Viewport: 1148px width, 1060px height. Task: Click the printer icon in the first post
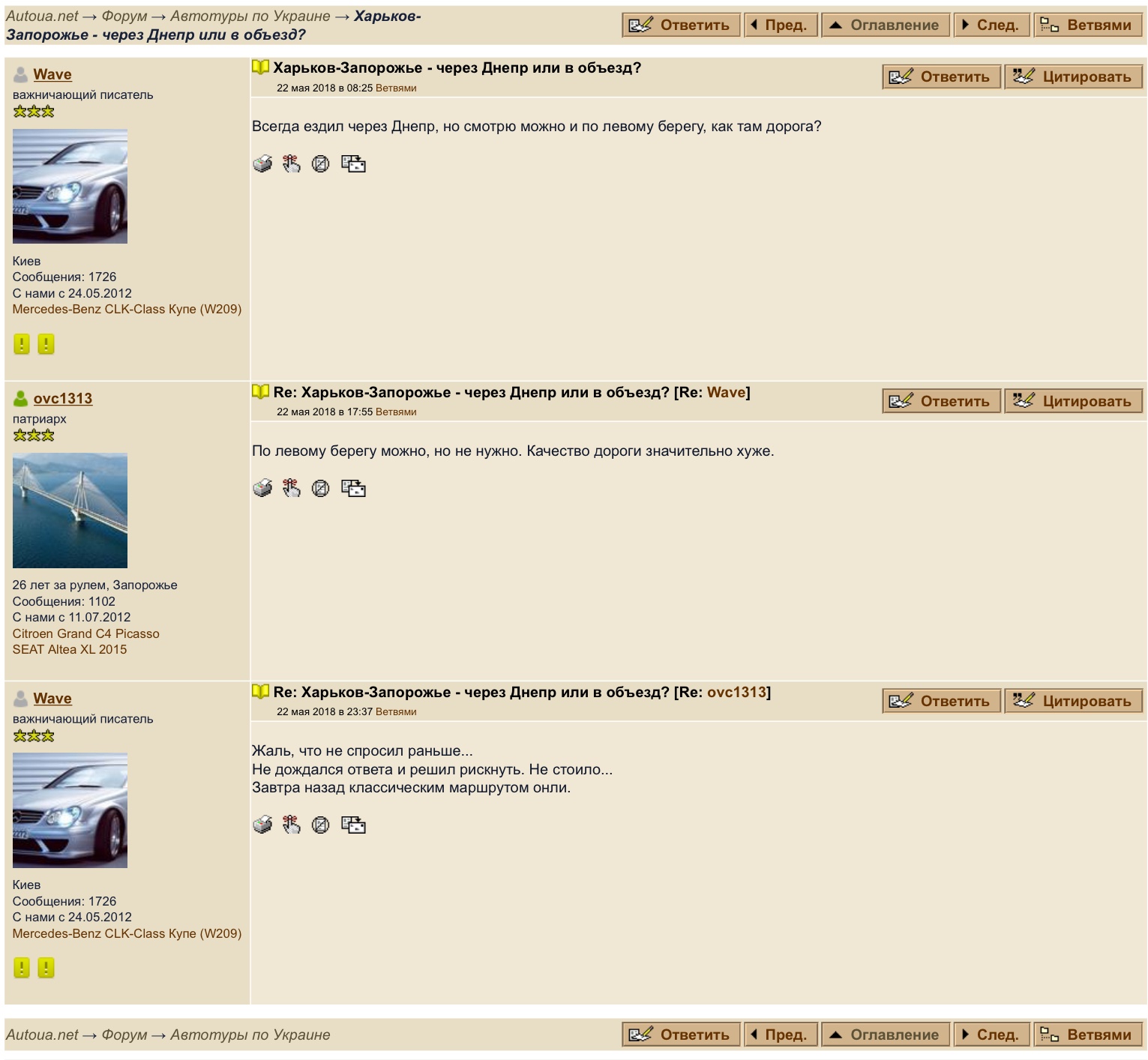pos(262,163)
